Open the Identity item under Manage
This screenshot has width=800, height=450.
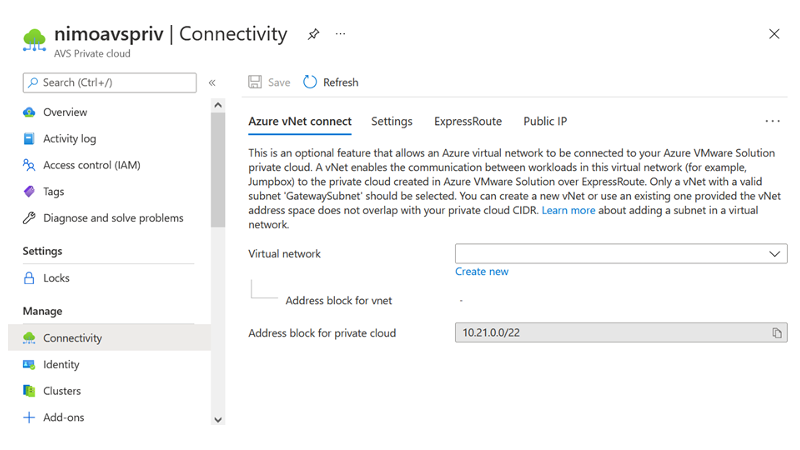[61, 365]
